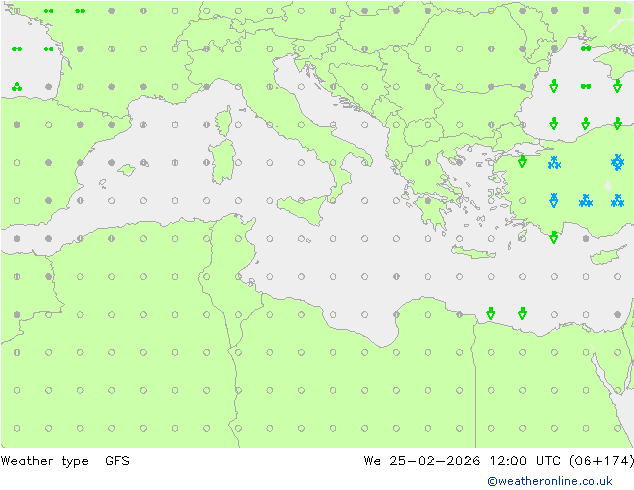The image size is (634, 490).
Task: Open the weatheronline.co.uk copyright link
Action: click(549, 481)
